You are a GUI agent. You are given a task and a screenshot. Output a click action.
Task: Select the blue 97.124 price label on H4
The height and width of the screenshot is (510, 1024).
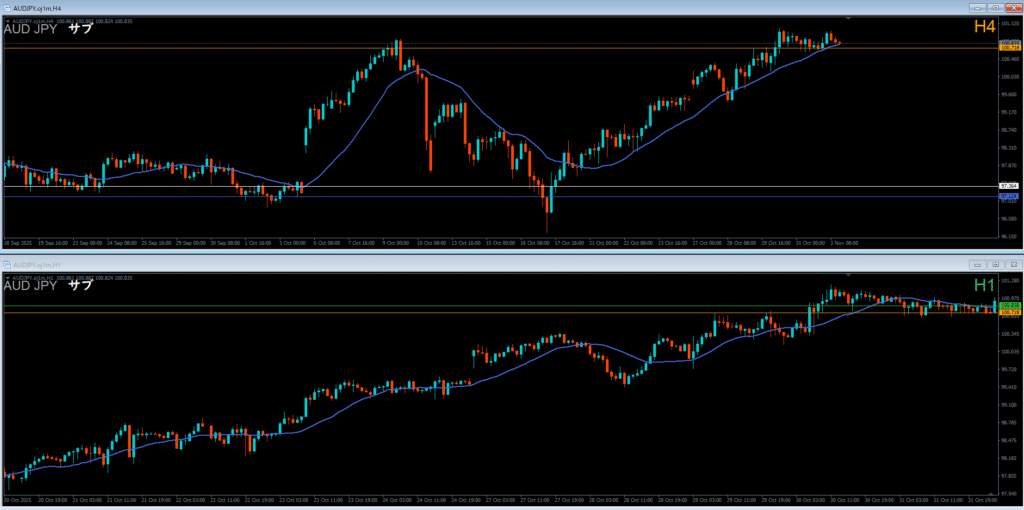tap(1010, 196)
